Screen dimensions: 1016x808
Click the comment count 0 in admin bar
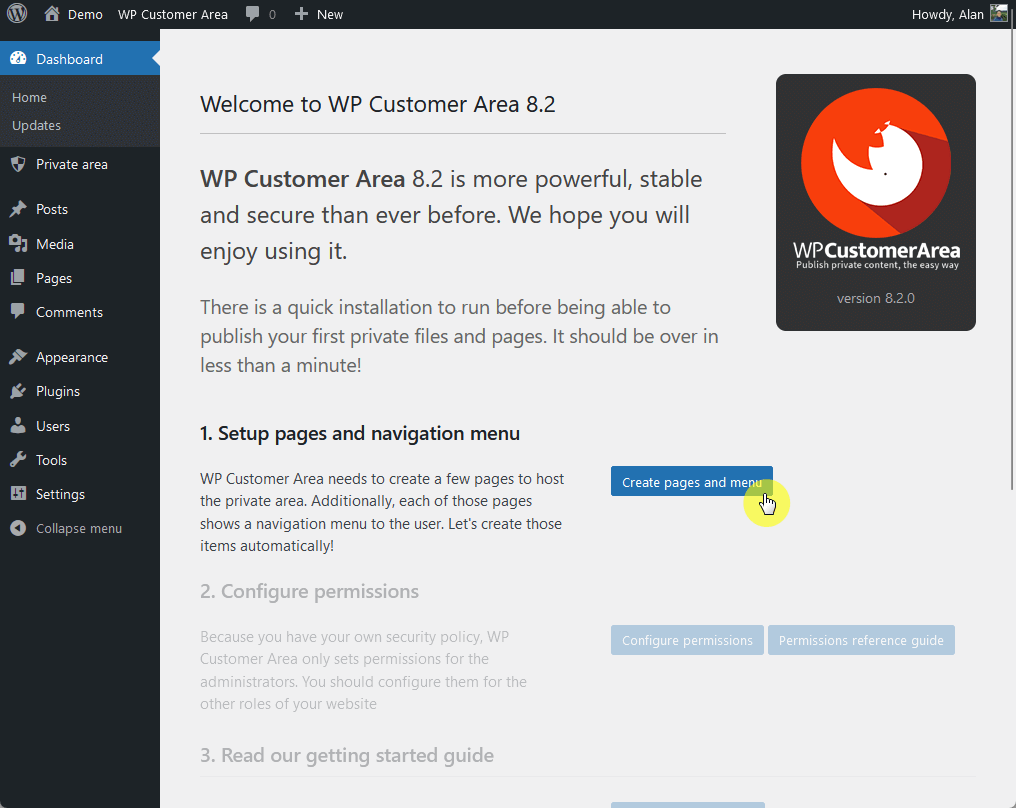click(x=272, y=14)
